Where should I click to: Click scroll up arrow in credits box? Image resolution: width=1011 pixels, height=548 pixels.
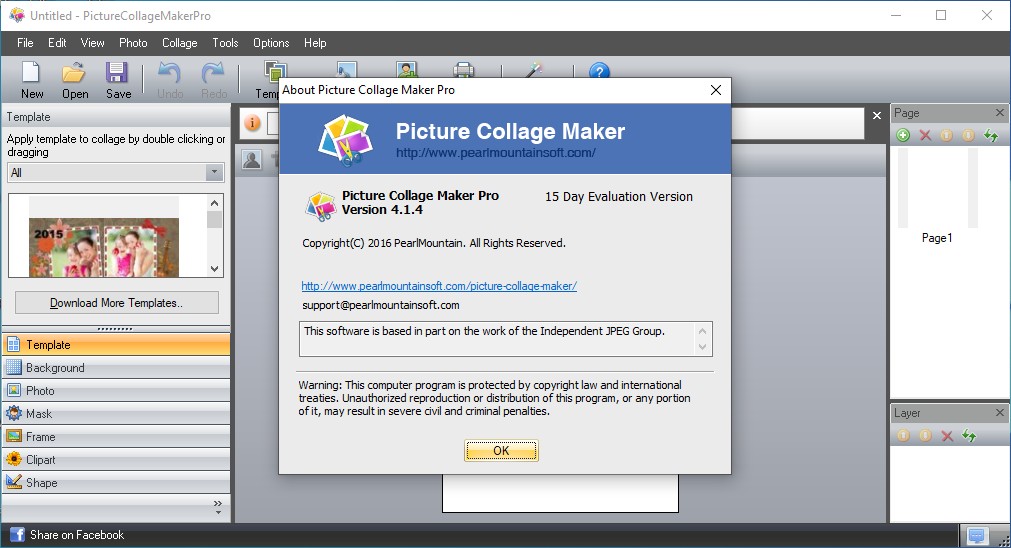(703, 331)
